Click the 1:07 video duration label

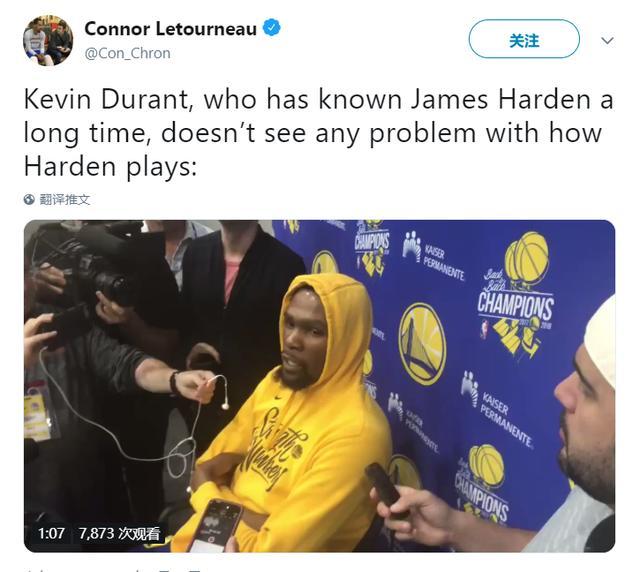click(x=51, y=533)
